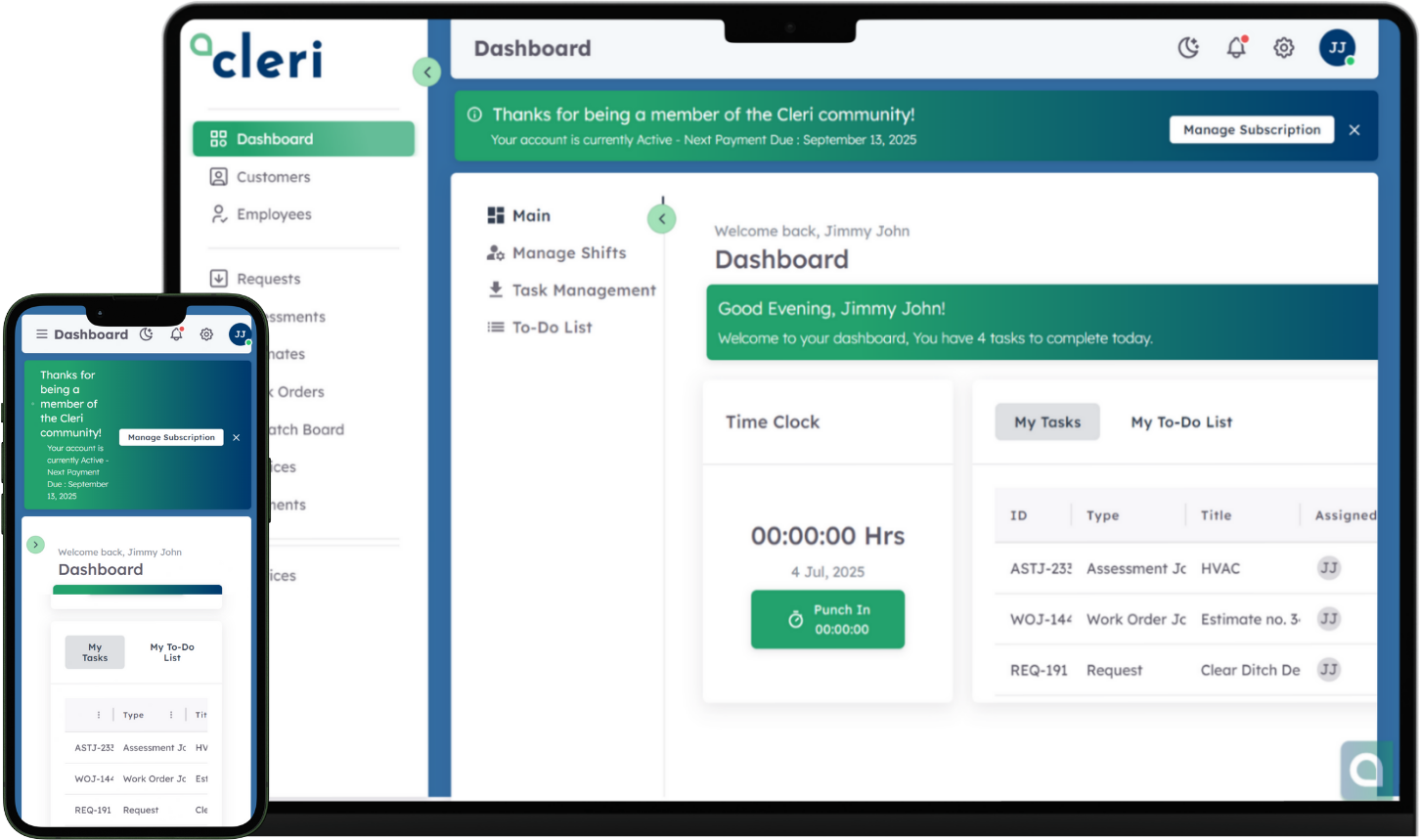Viewport: 1420px width, 840px height.
Task: Sort by the Type column header on laptop
Action: [x=1102, y=515]
